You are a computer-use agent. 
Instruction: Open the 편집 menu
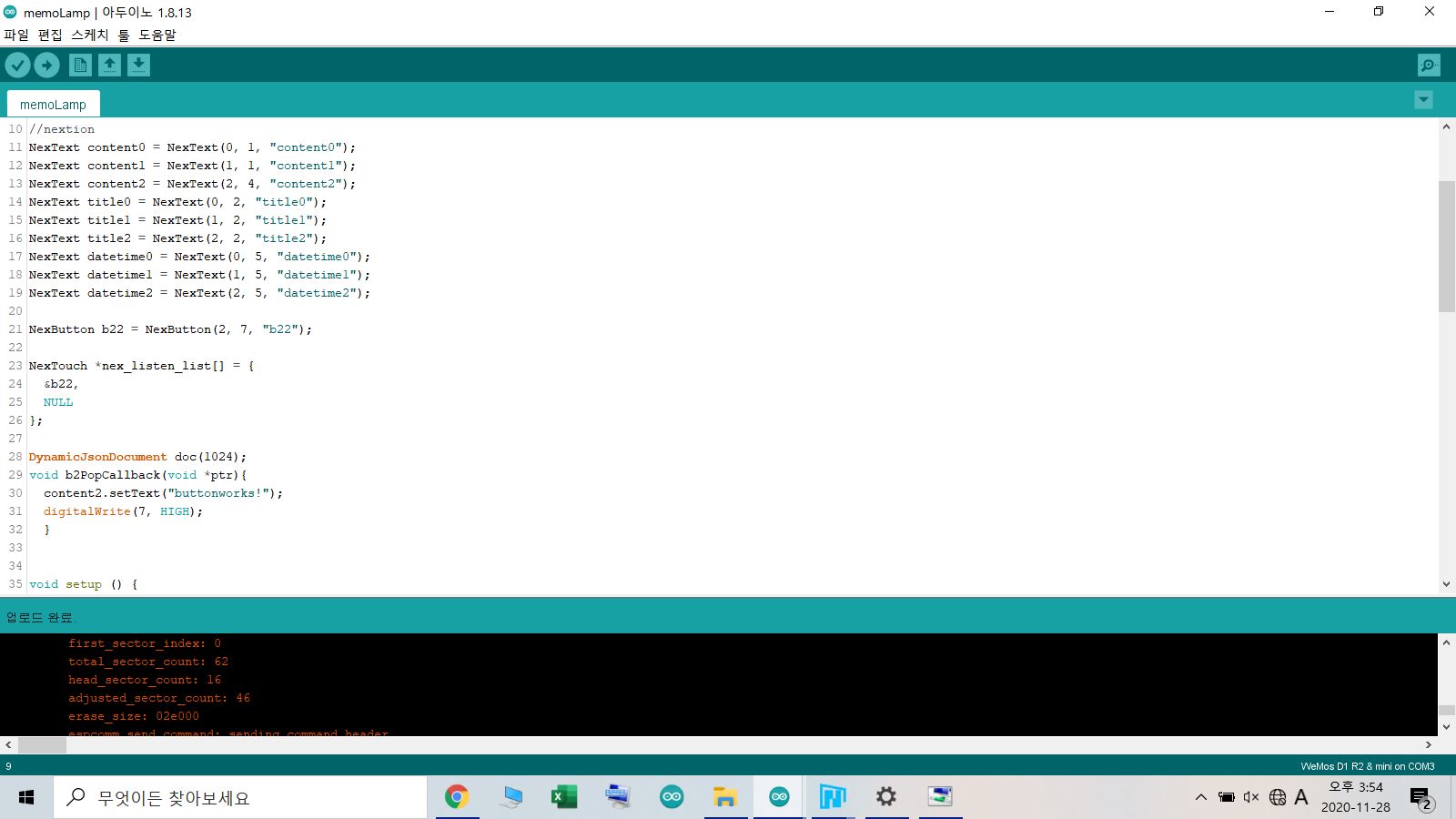pyautogui.click(x=50, y=35)
